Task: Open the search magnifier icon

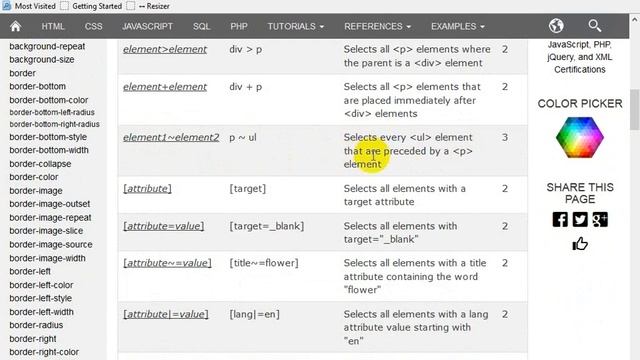Action: pos(595,26)
